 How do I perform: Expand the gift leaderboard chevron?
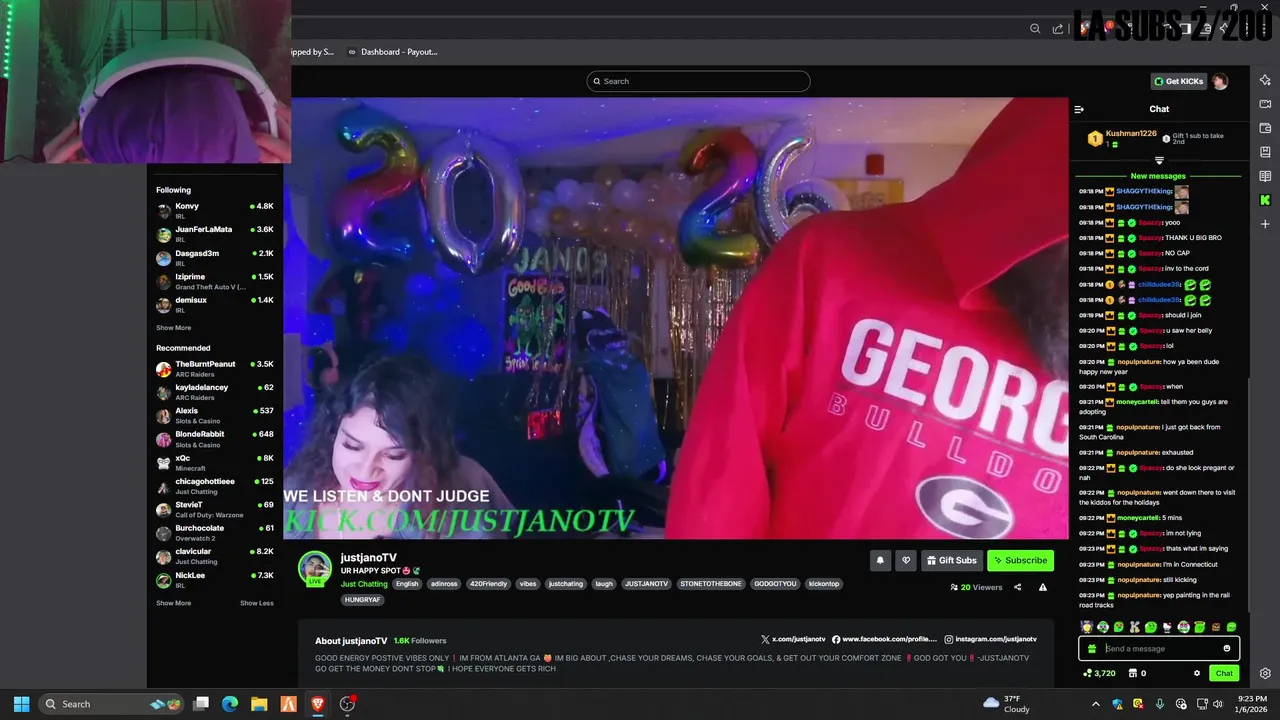(1159, 160)
